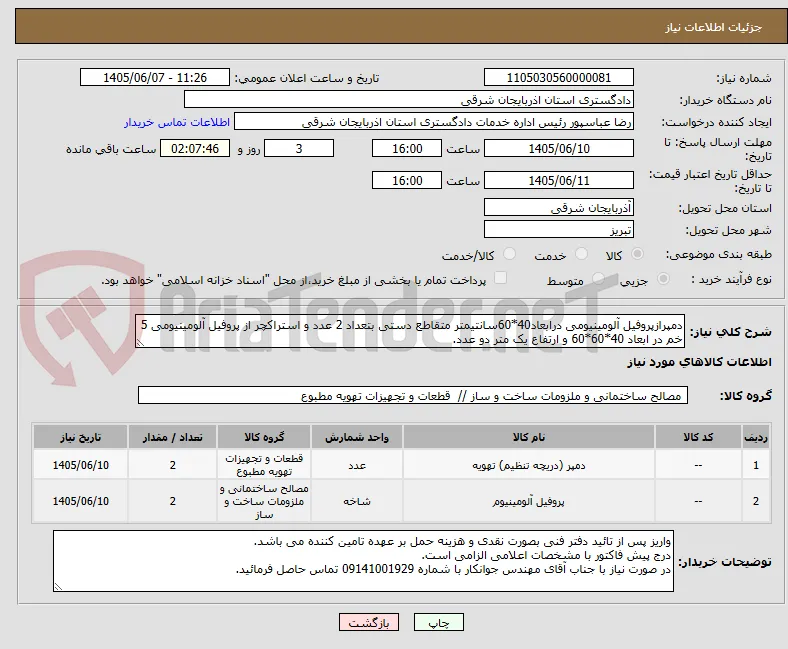Image resolution: width=788 pixels, height=649 pixels.
Task: Click the بازگشت (back) button
Action: click(x=369, y=622)
